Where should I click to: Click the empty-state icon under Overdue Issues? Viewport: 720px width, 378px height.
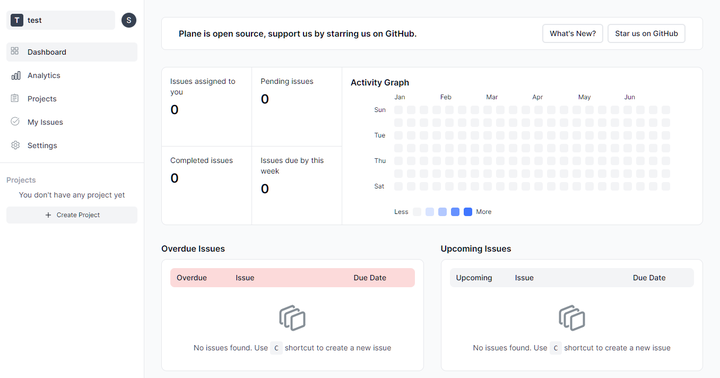292,318
